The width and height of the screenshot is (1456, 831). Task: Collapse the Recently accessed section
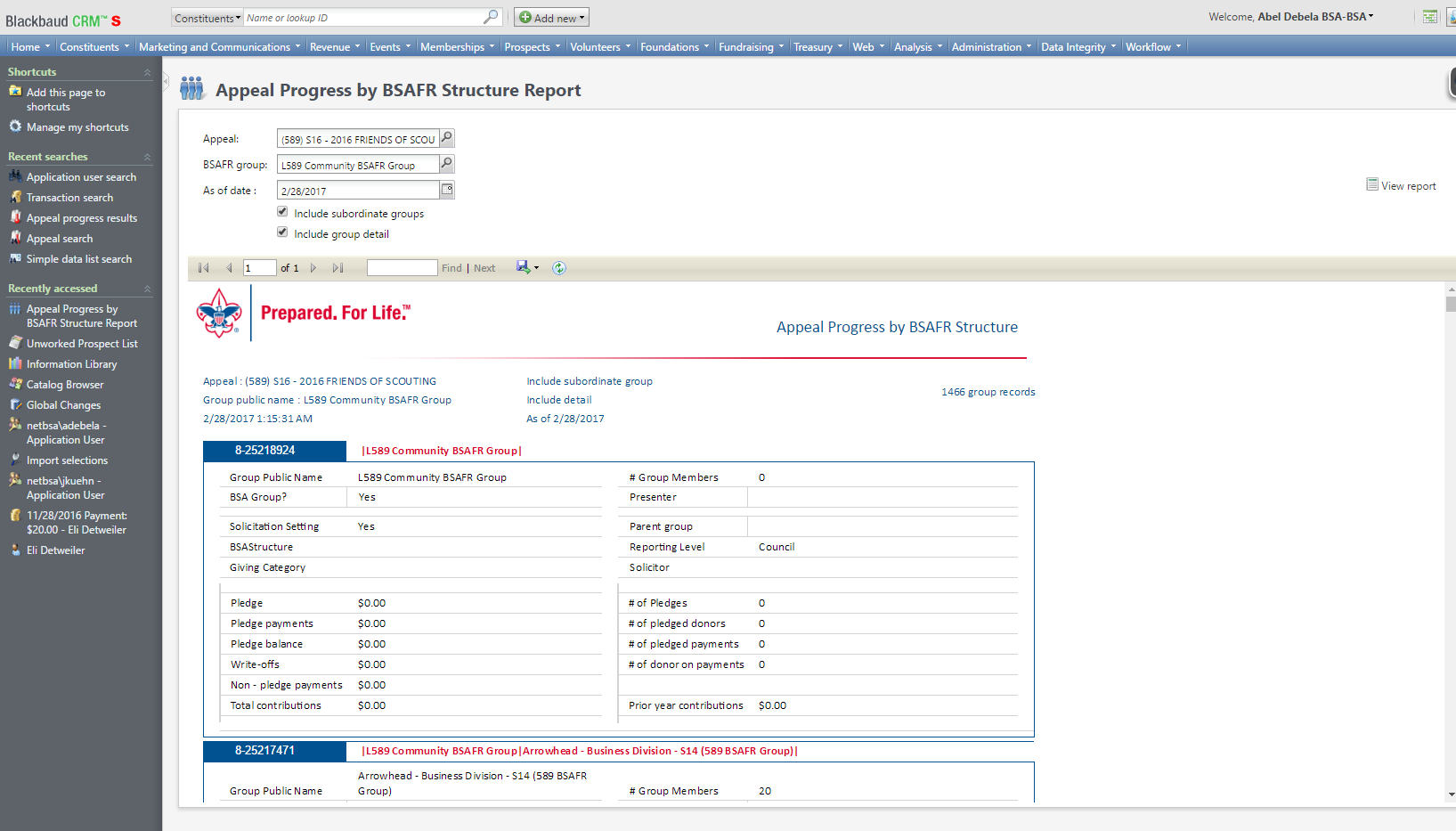147,289
